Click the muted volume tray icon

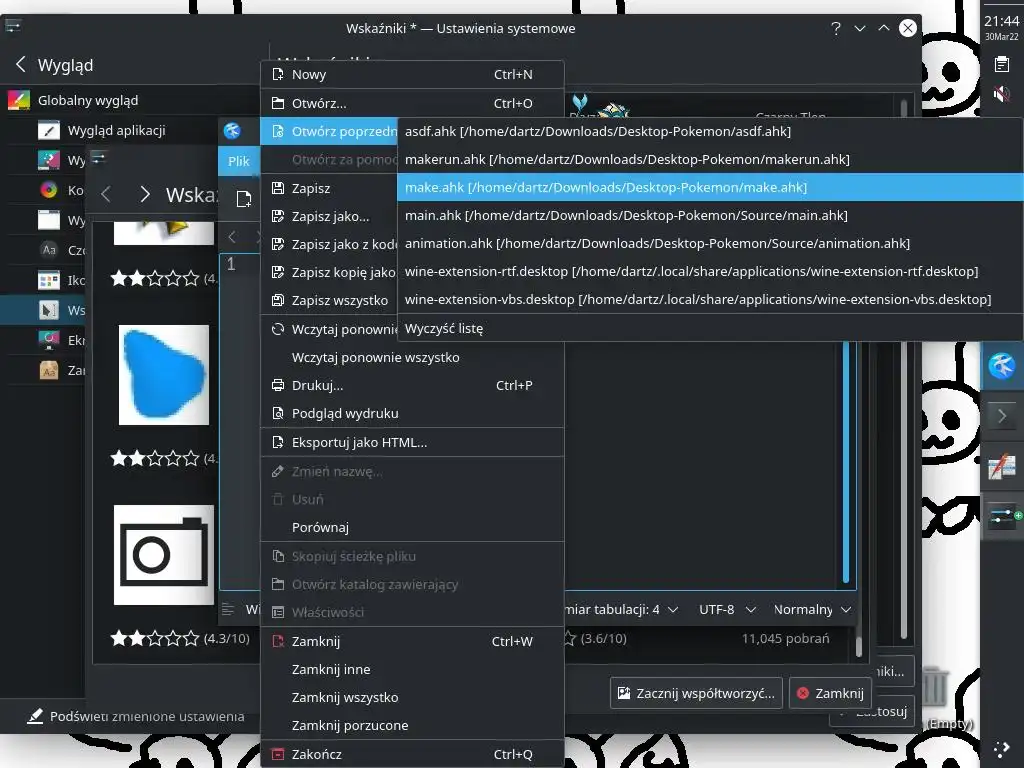tap(1002, 95)
